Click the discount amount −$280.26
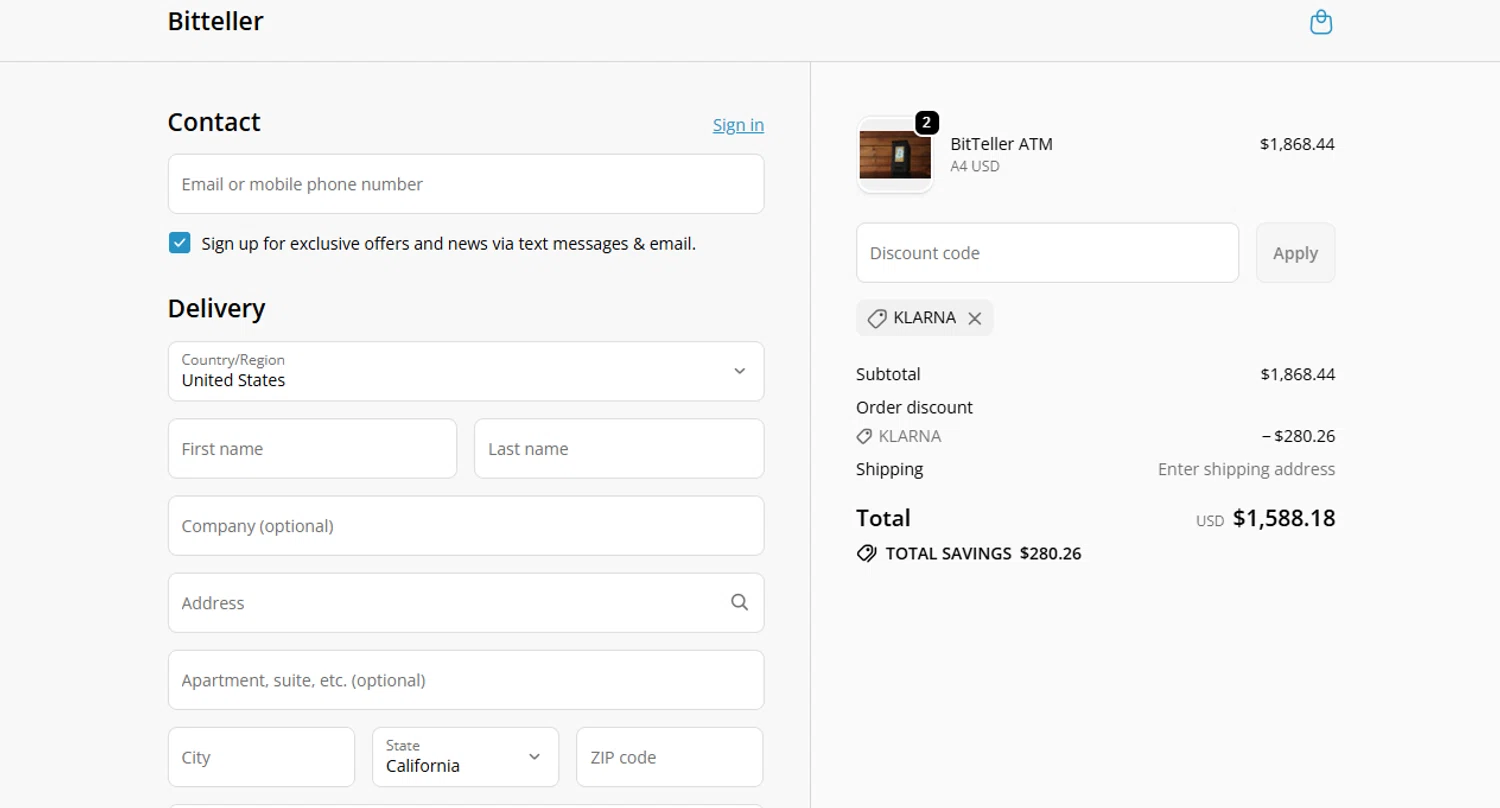Image resolution: width=1500 pixels, height=808 pixels. click(1298, 436)
